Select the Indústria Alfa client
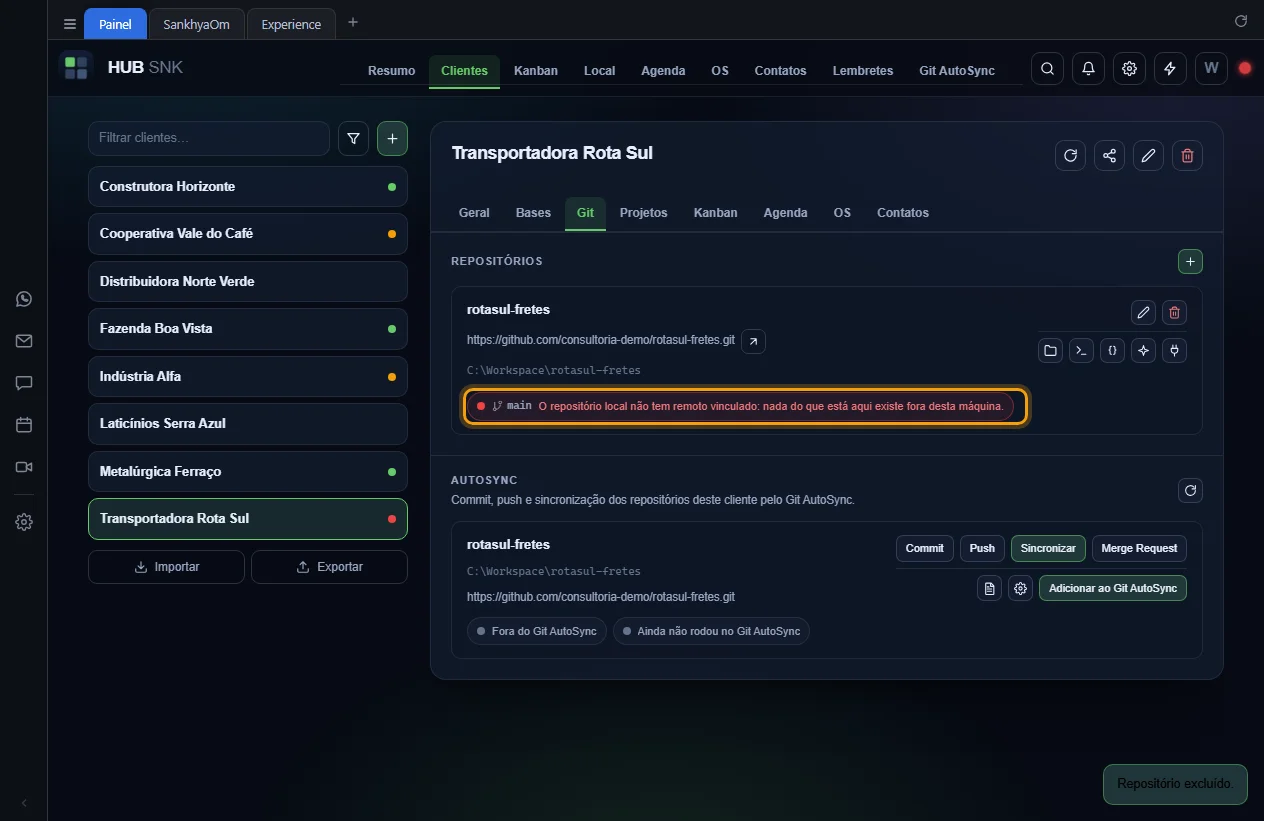The height and width of the screenshot is (821, 1264). pyautogui.click(x=248, y=376)
